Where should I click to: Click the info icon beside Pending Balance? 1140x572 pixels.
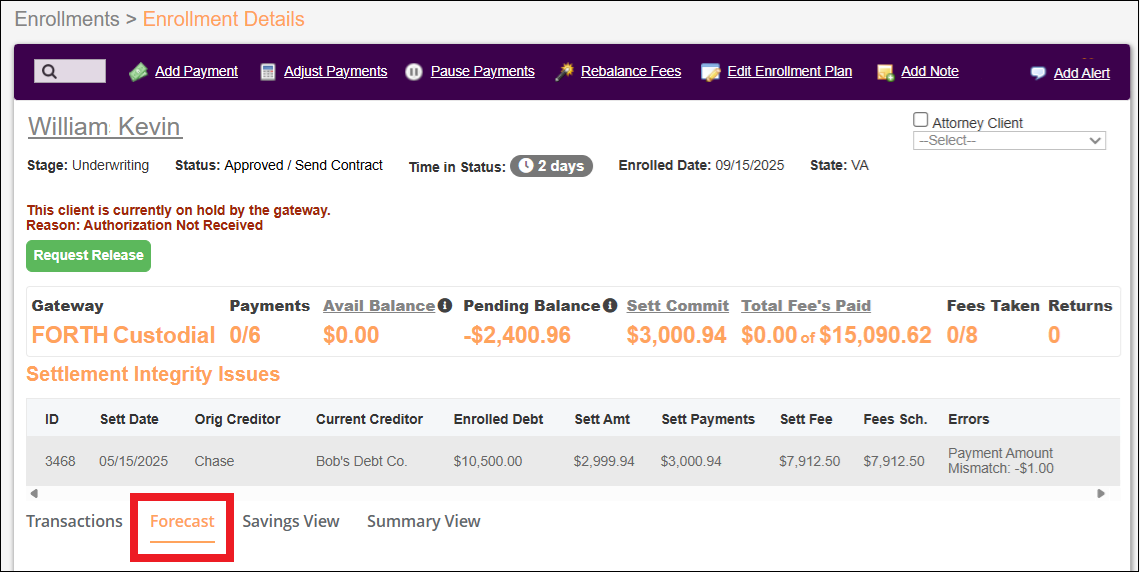coord(610,305)
